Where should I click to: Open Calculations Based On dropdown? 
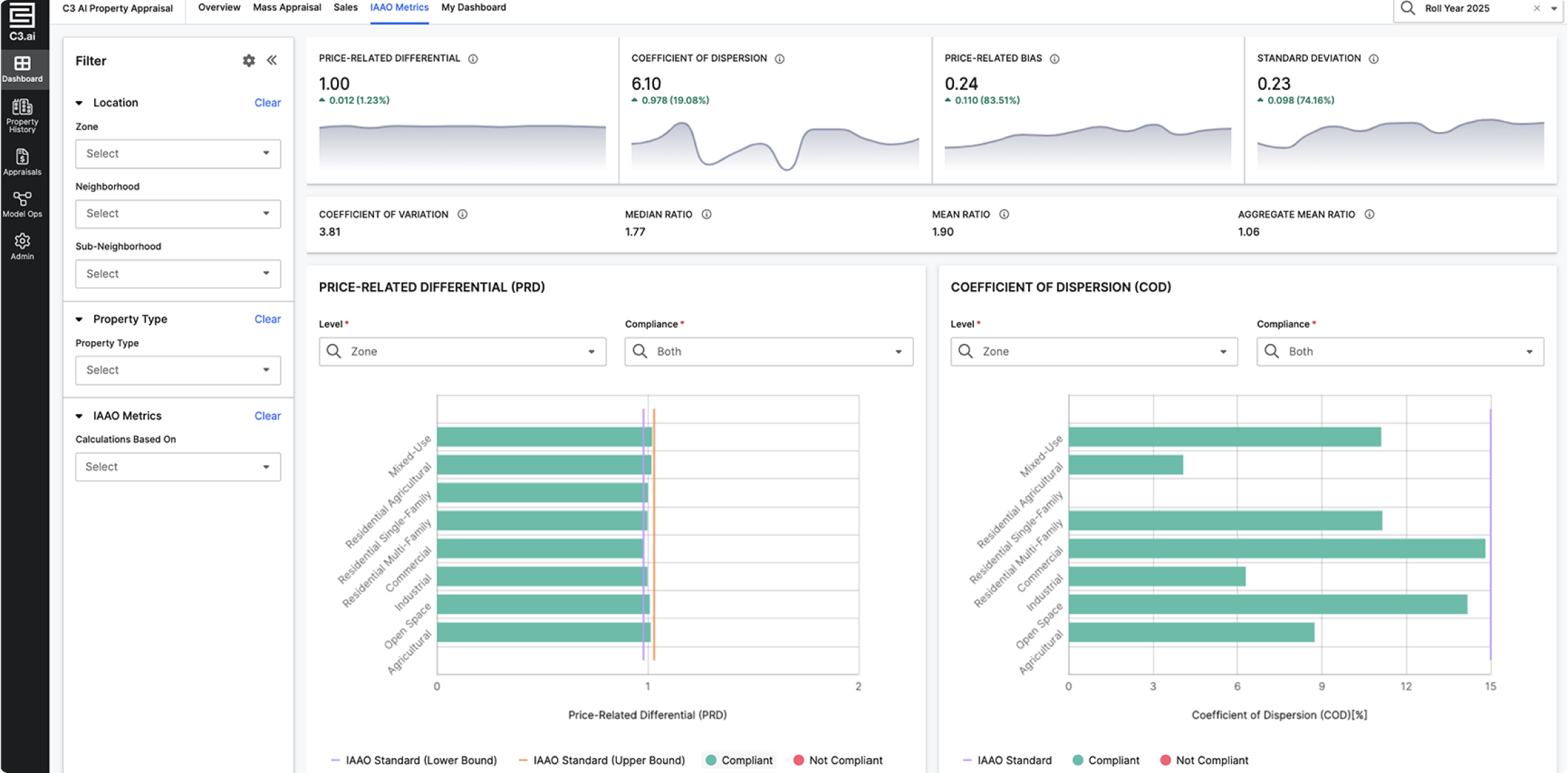click(x=178, y=467)
